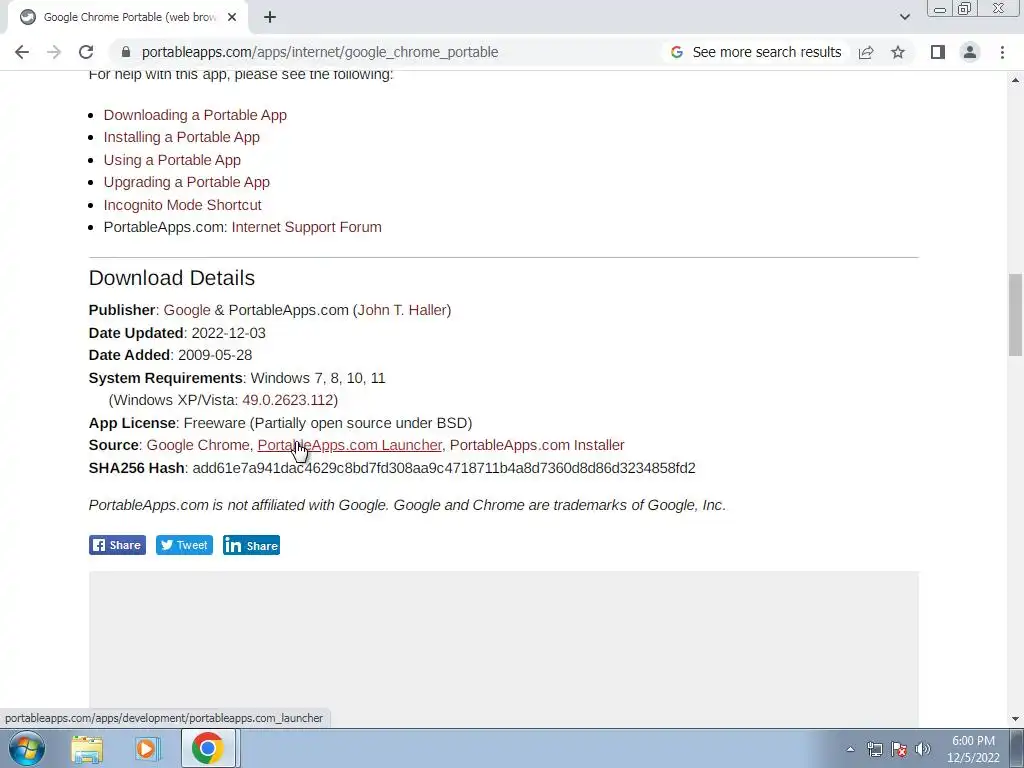Click See more search results chip
1024x768 pixels.
pyautogui.click(x=756, y=52)
